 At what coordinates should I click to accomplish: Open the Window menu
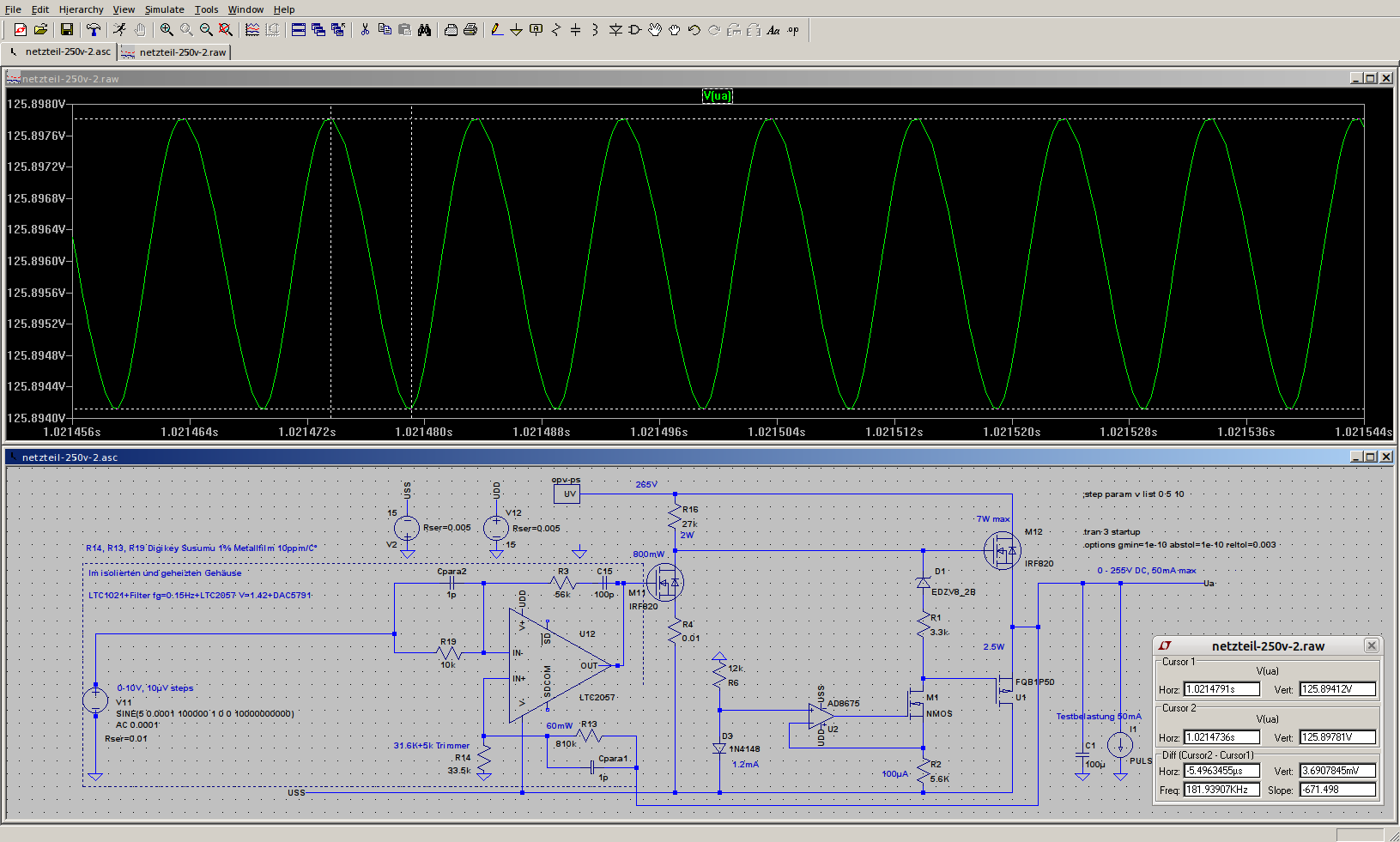click(x=245, y=9)
